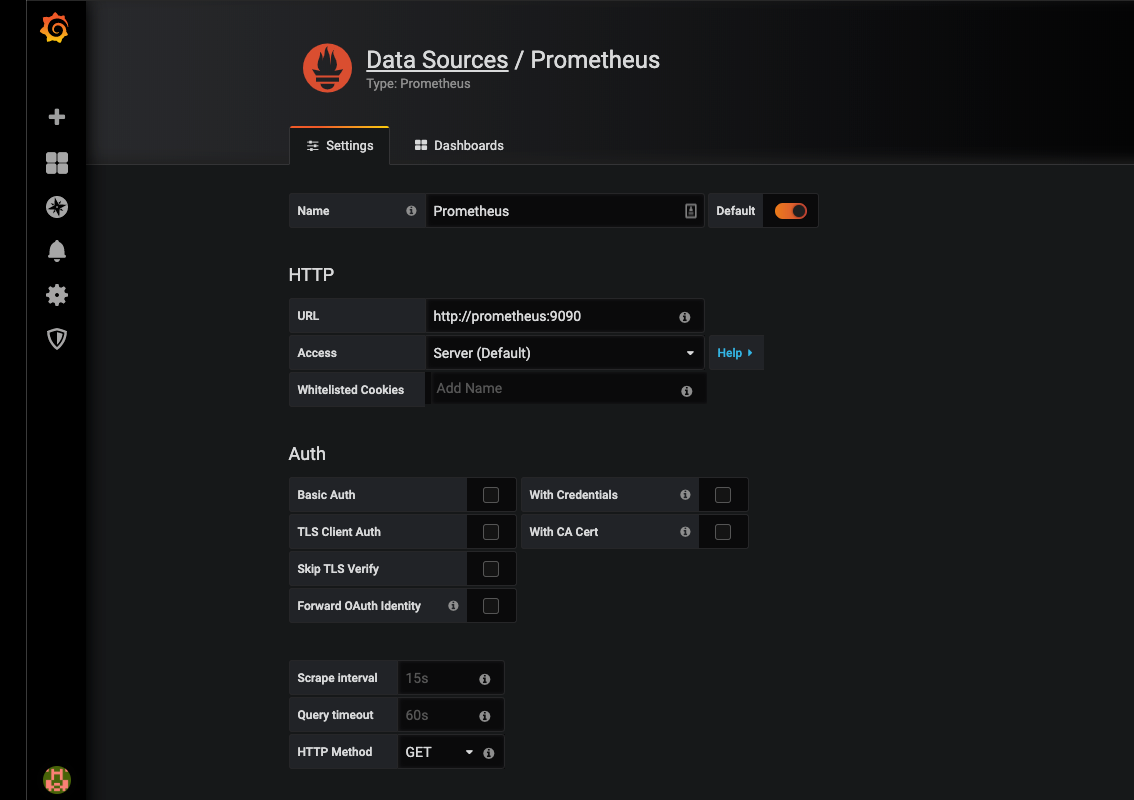Click info icon beside With CA Cert
1134x800 pixels.
pyautogui.click(x=685, y=532)
